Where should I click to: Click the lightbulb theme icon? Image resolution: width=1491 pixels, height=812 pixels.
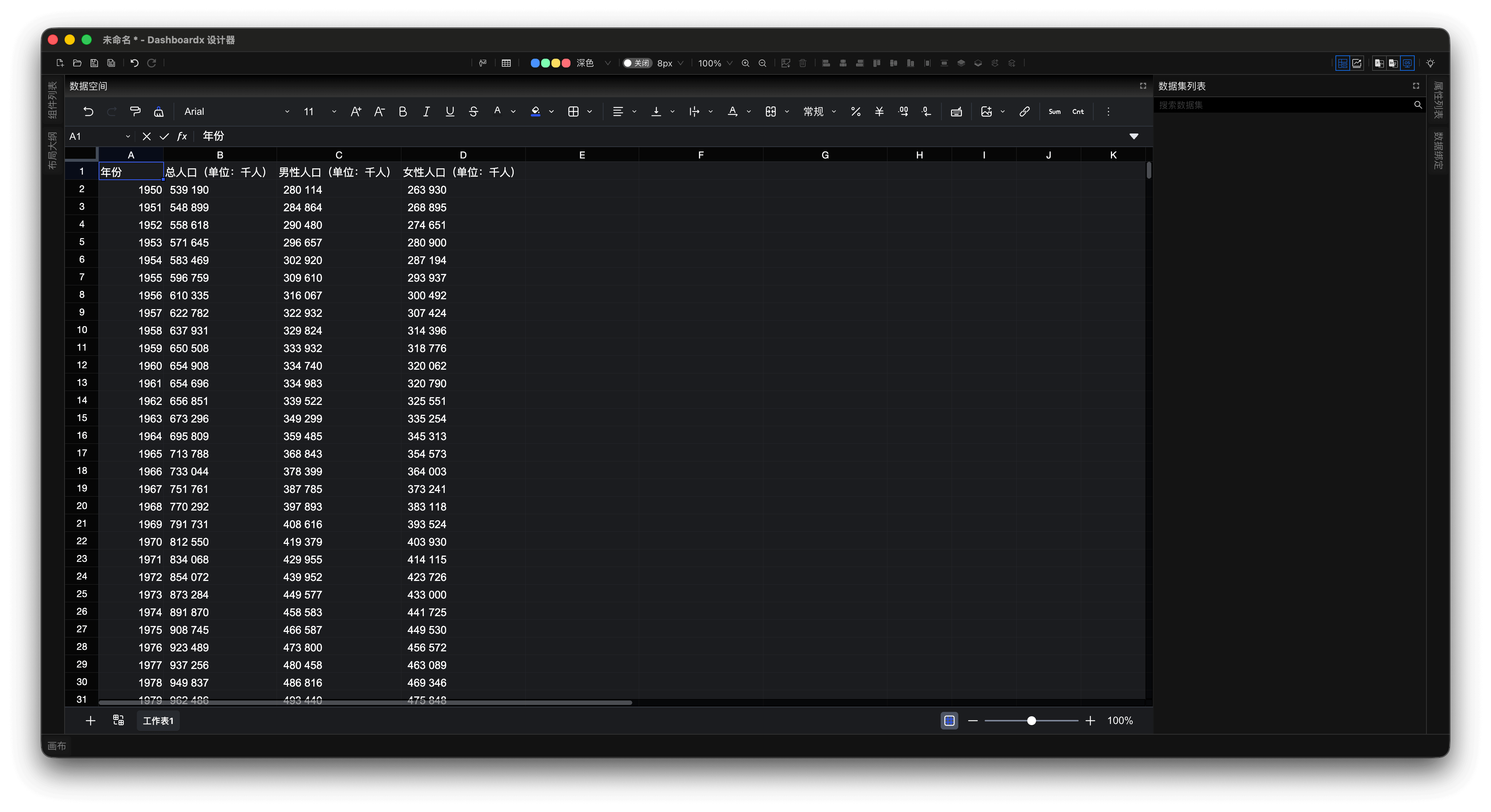tap(1430, 63)
